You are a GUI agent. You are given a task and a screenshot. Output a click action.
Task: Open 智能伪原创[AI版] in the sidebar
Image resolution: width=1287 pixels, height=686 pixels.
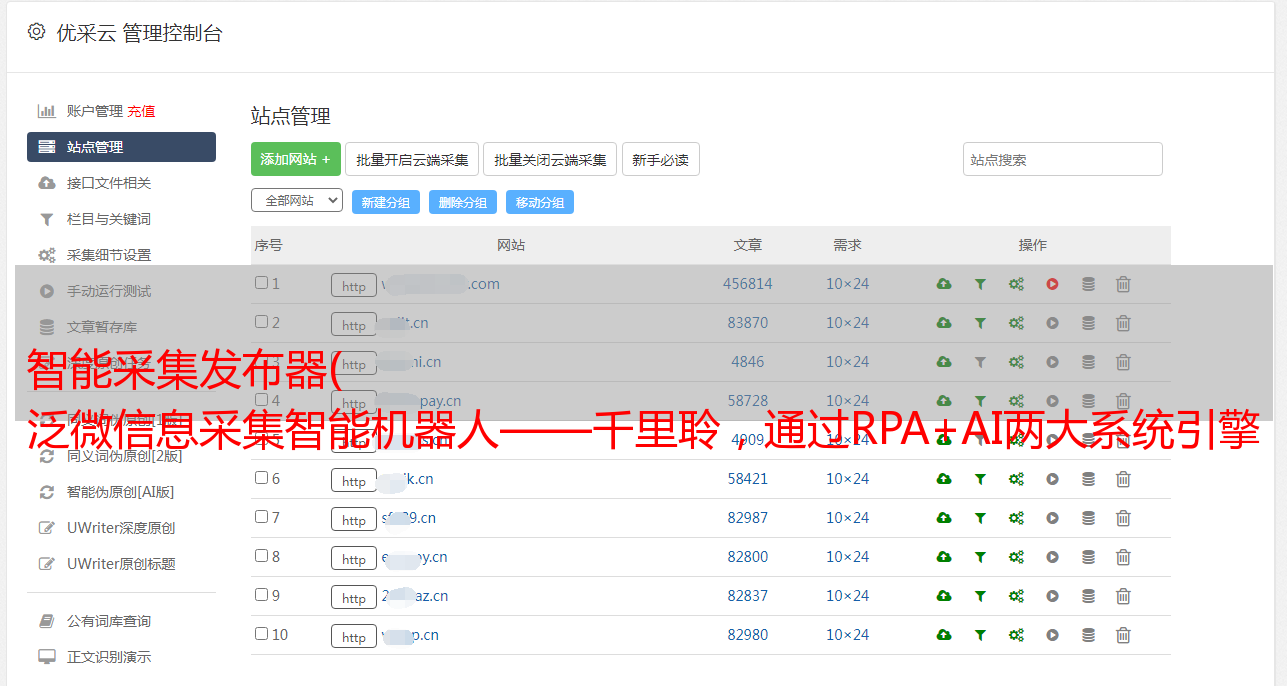point(121,492)
